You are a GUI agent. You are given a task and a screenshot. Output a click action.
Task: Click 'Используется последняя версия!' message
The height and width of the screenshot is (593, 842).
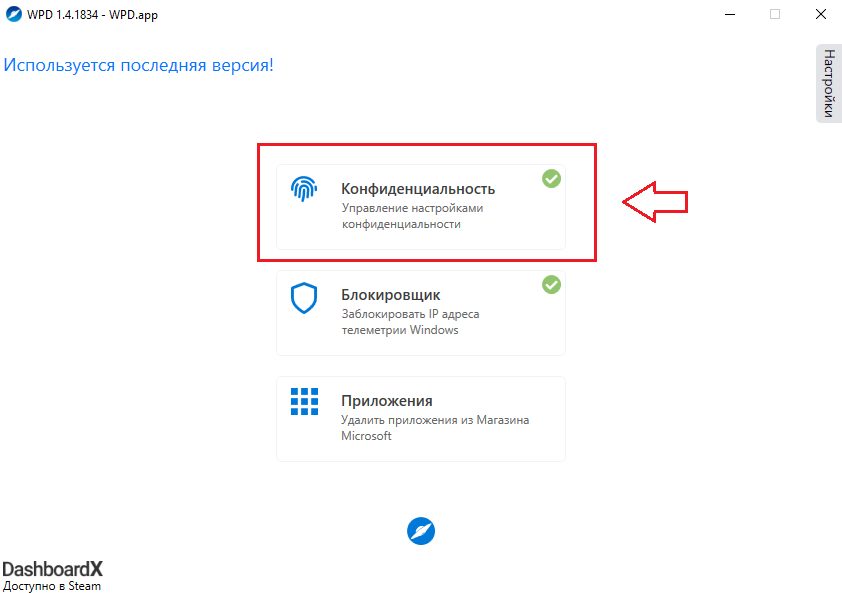tap(139, 65)
